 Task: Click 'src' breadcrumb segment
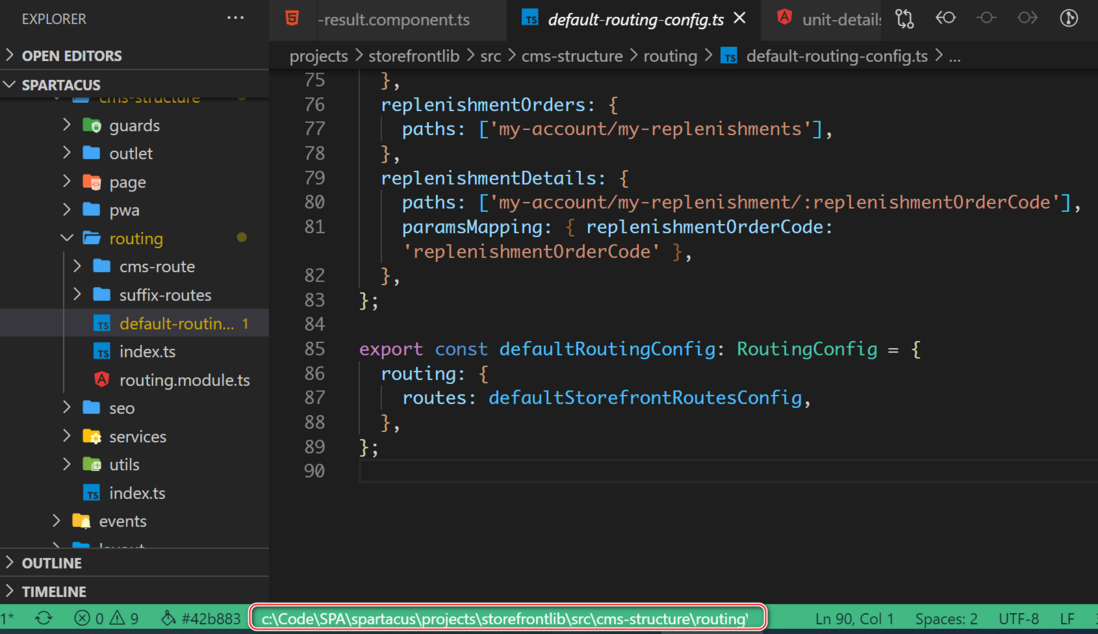pos(491,56)
